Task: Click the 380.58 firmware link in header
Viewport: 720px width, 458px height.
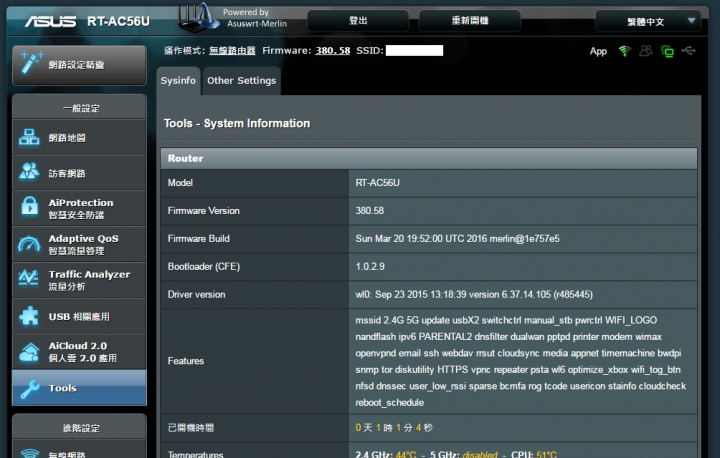Action: [332, 51]
